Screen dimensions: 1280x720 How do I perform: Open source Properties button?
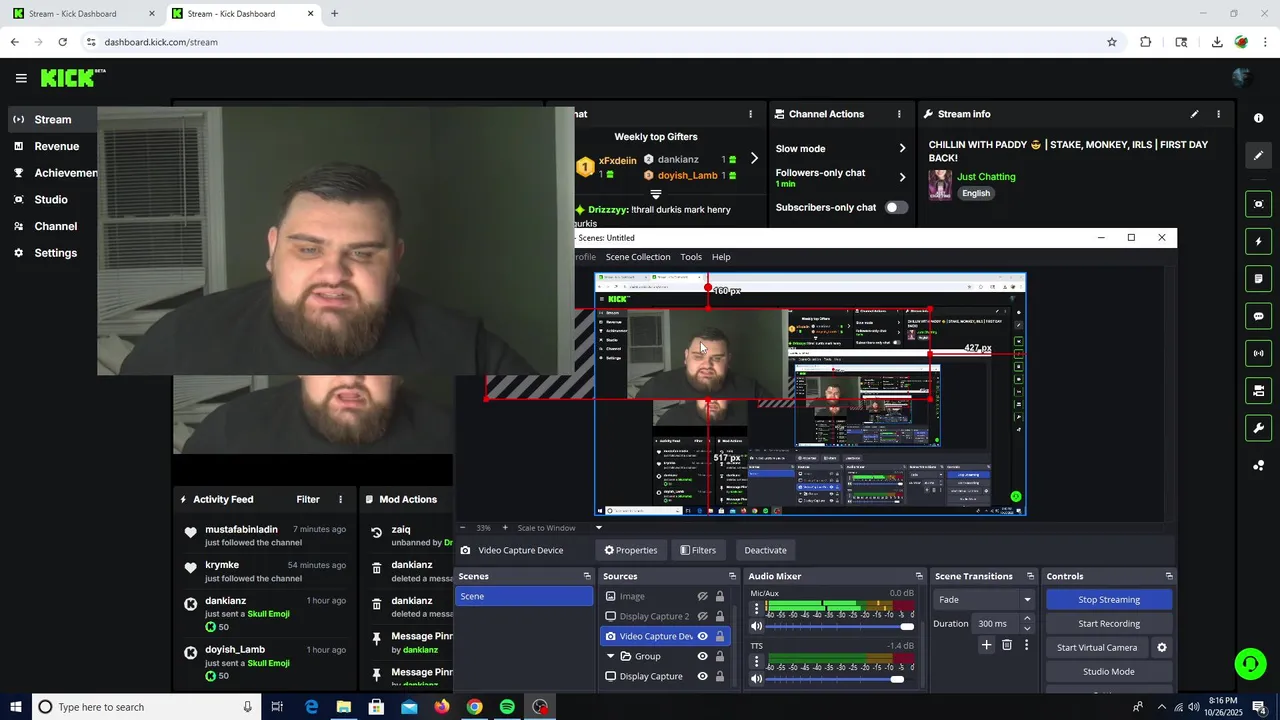click(631, 550)
